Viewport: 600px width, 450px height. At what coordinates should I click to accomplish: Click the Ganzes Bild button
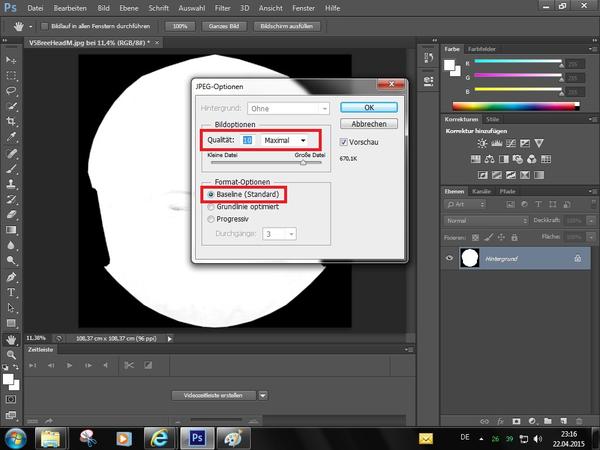[224, 26]
